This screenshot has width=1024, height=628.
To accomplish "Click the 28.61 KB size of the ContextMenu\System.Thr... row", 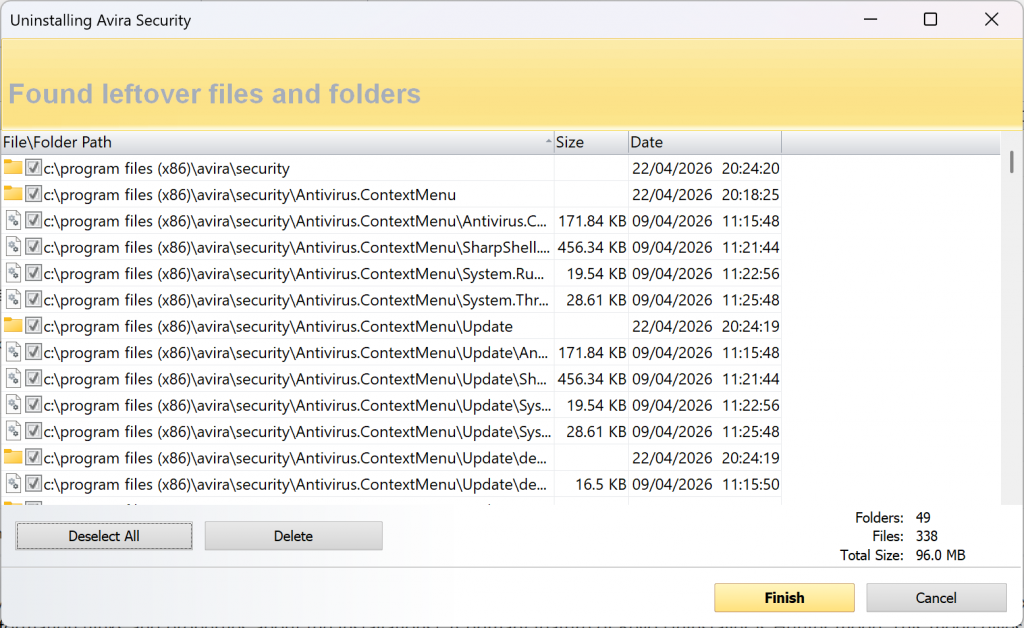I will pyautogui.click(x=596, y=300).
